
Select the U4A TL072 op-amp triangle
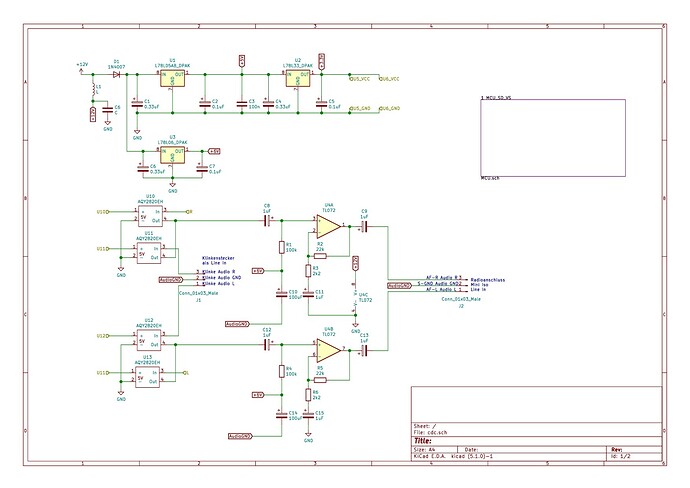click(328, 227)
